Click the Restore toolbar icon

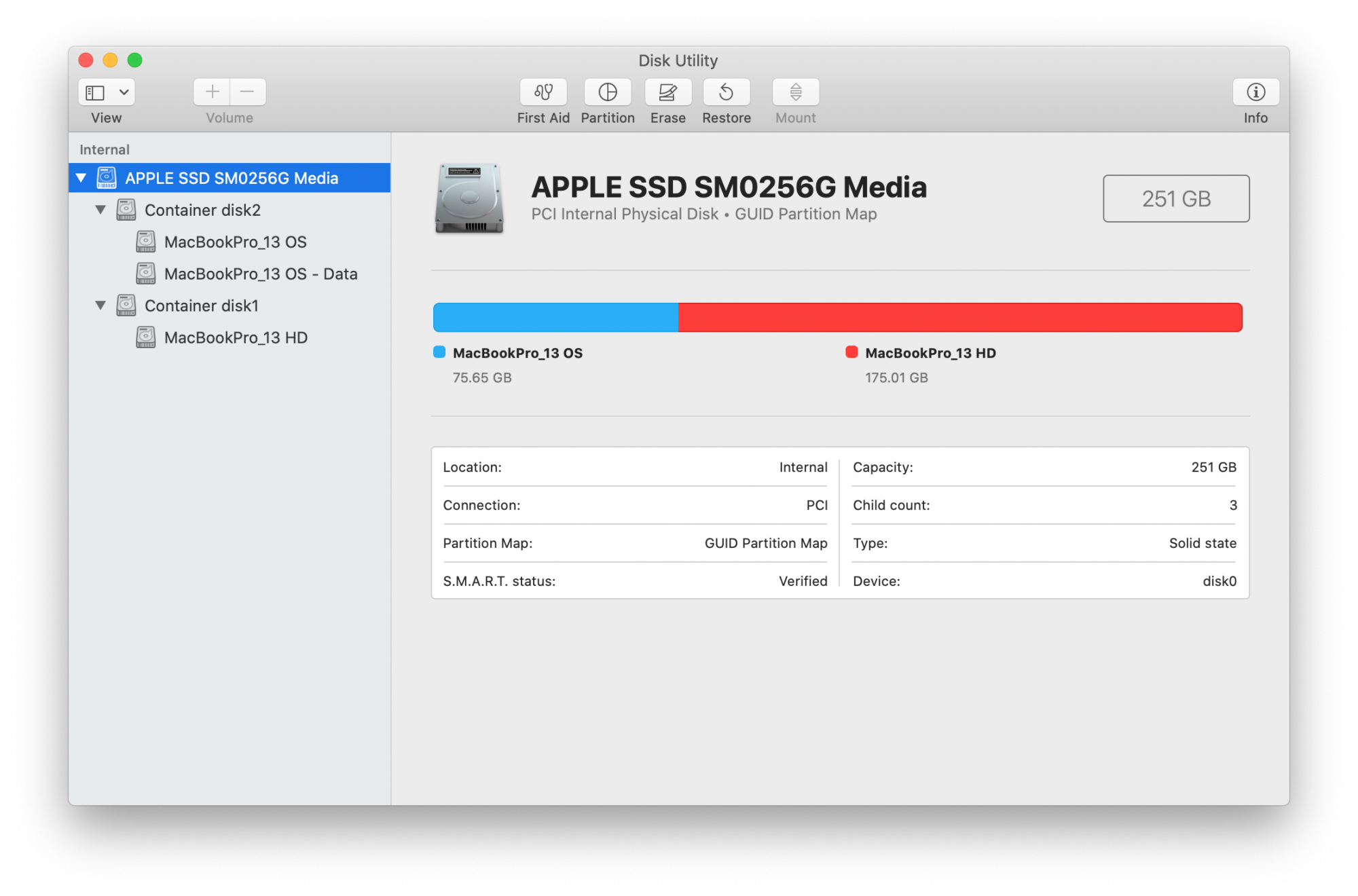click(726, 92)
